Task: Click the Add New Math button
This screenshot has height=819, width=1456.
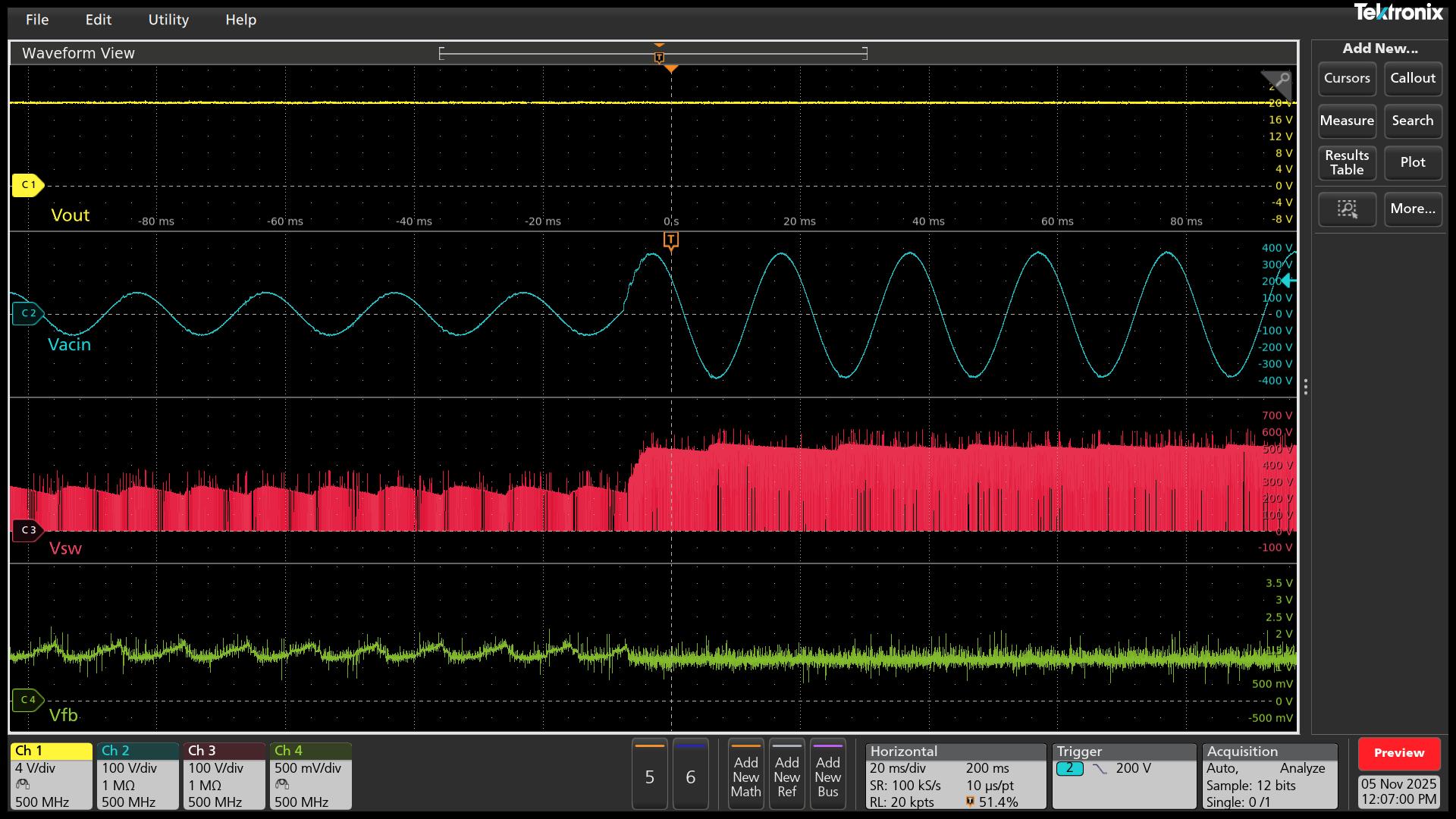Action: 745,776
